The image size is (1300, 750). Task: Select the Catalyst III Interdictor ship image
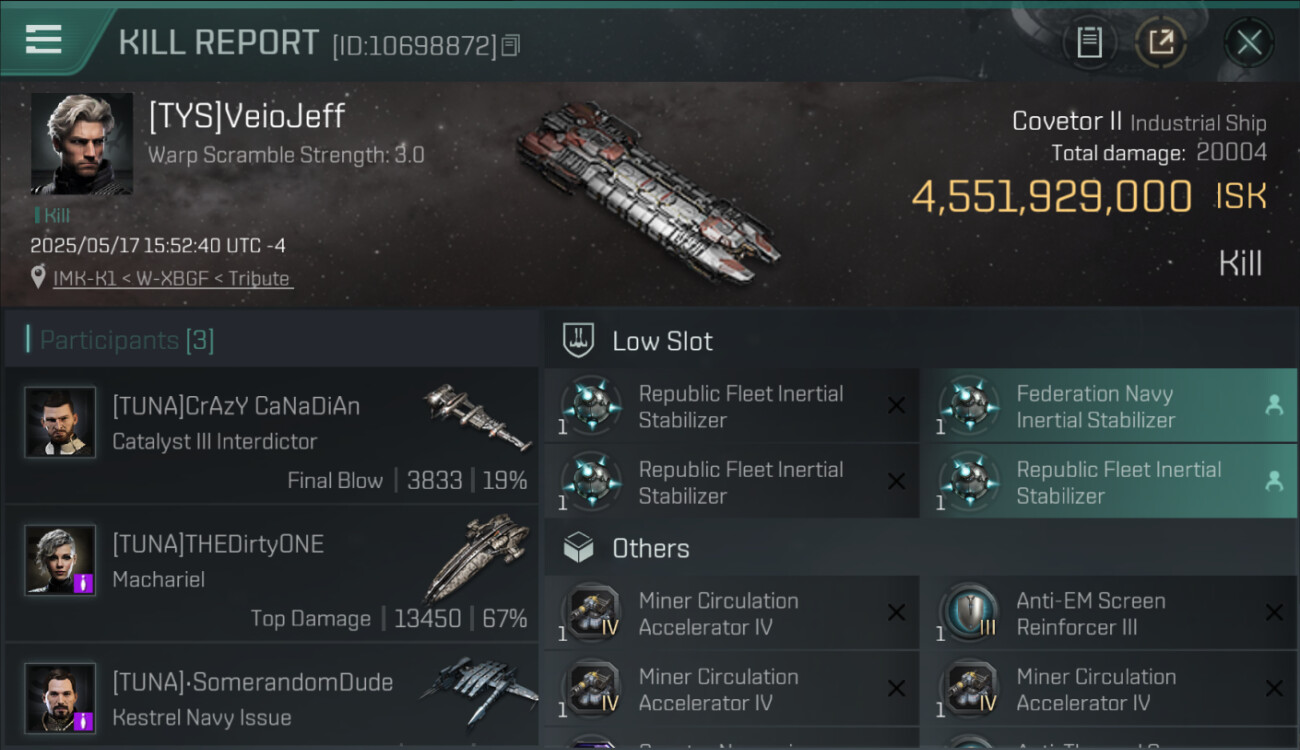click(x=478, y=417)
